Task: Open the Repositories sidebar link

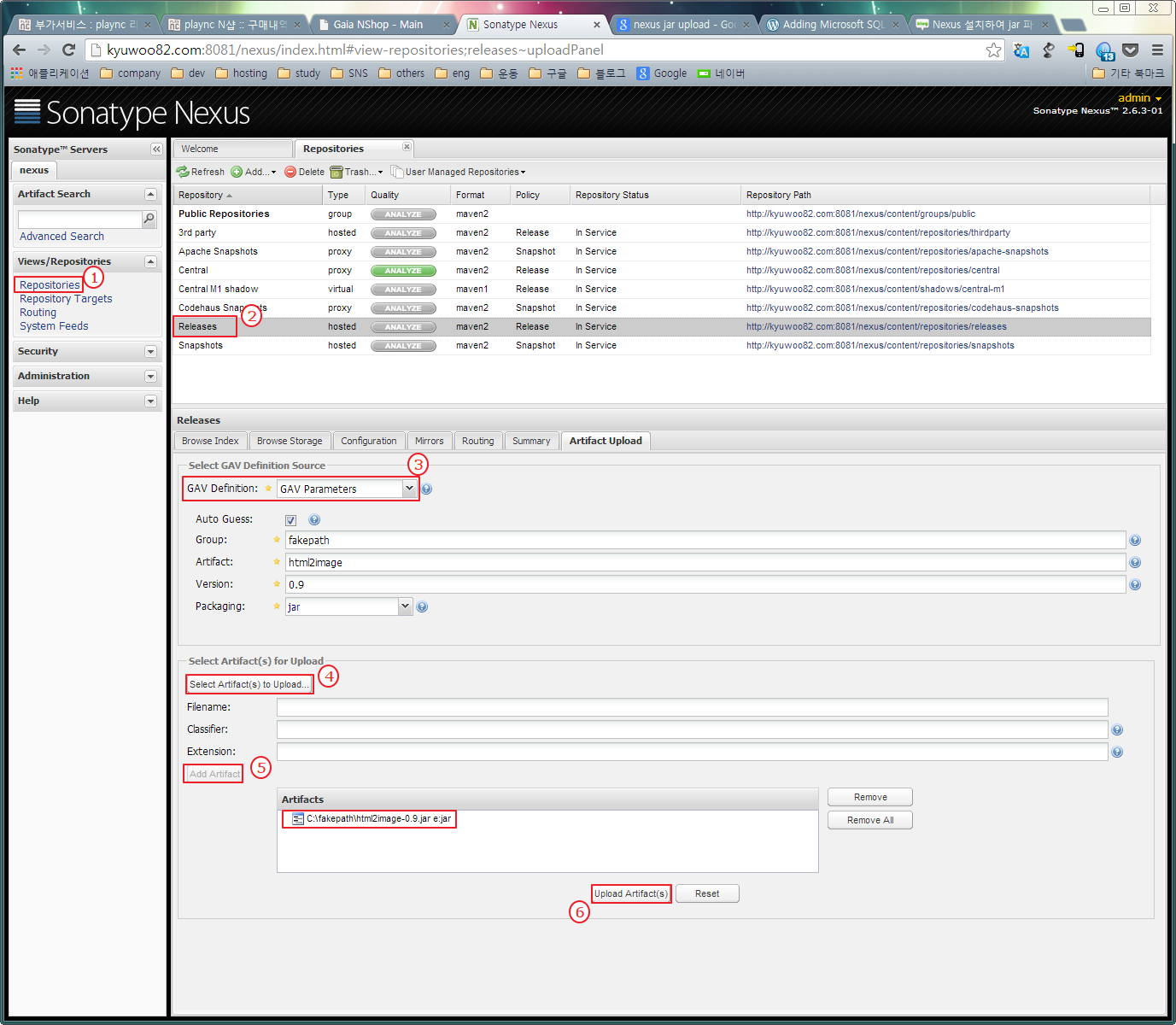Action: (x=50, y=285)
